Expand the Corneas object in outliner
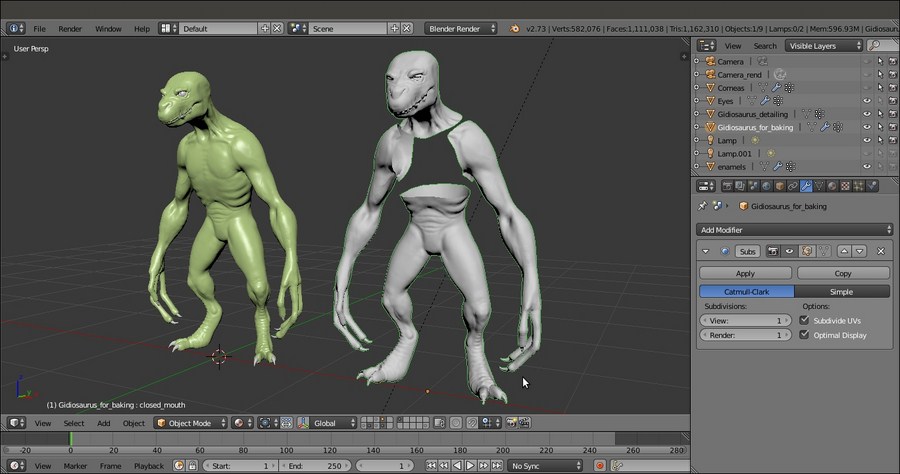Screen dimensions: 900x474 [697, 88]
